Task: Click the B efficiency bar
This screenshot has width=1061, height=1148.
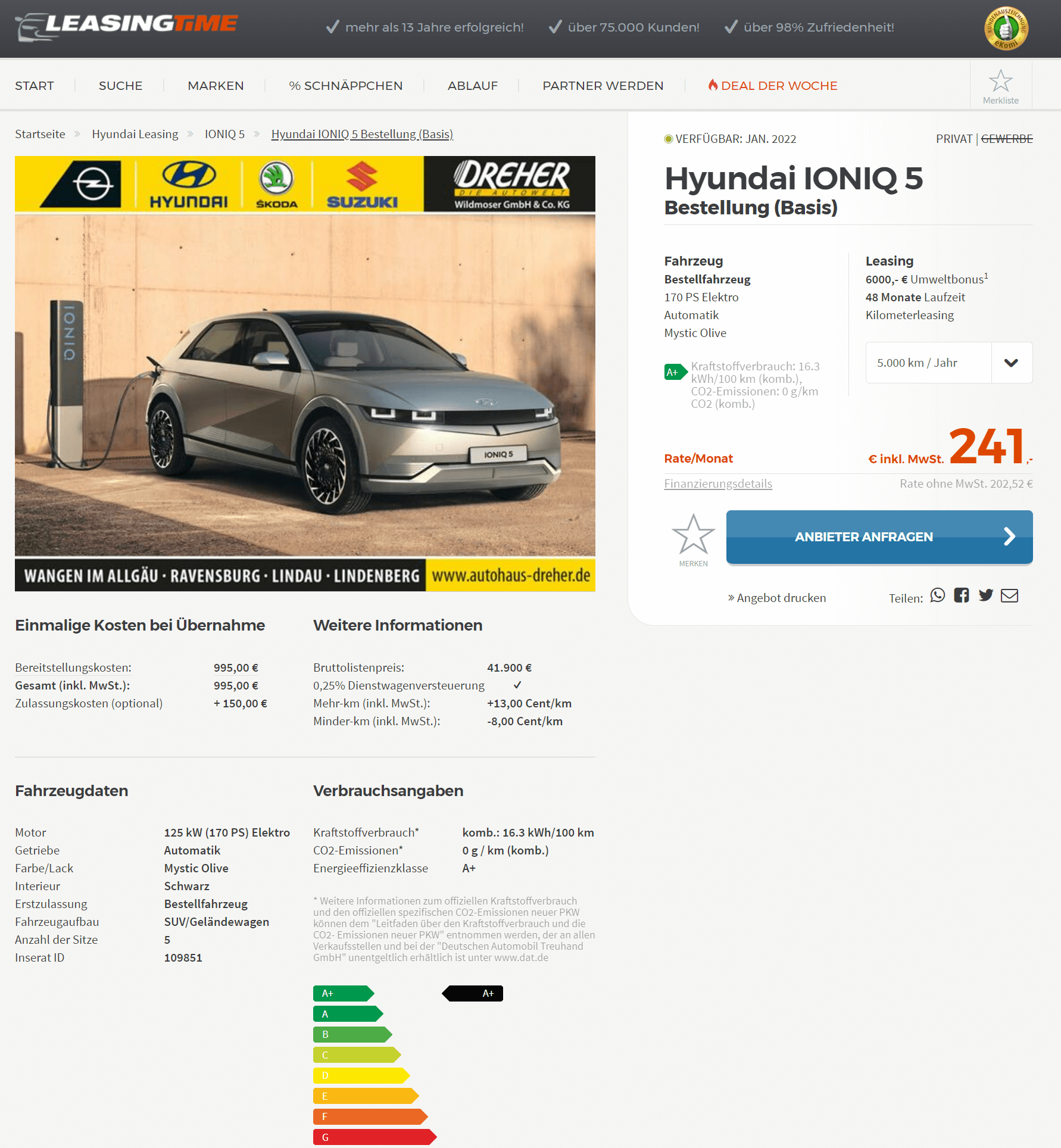Action: pos(352,1034)
